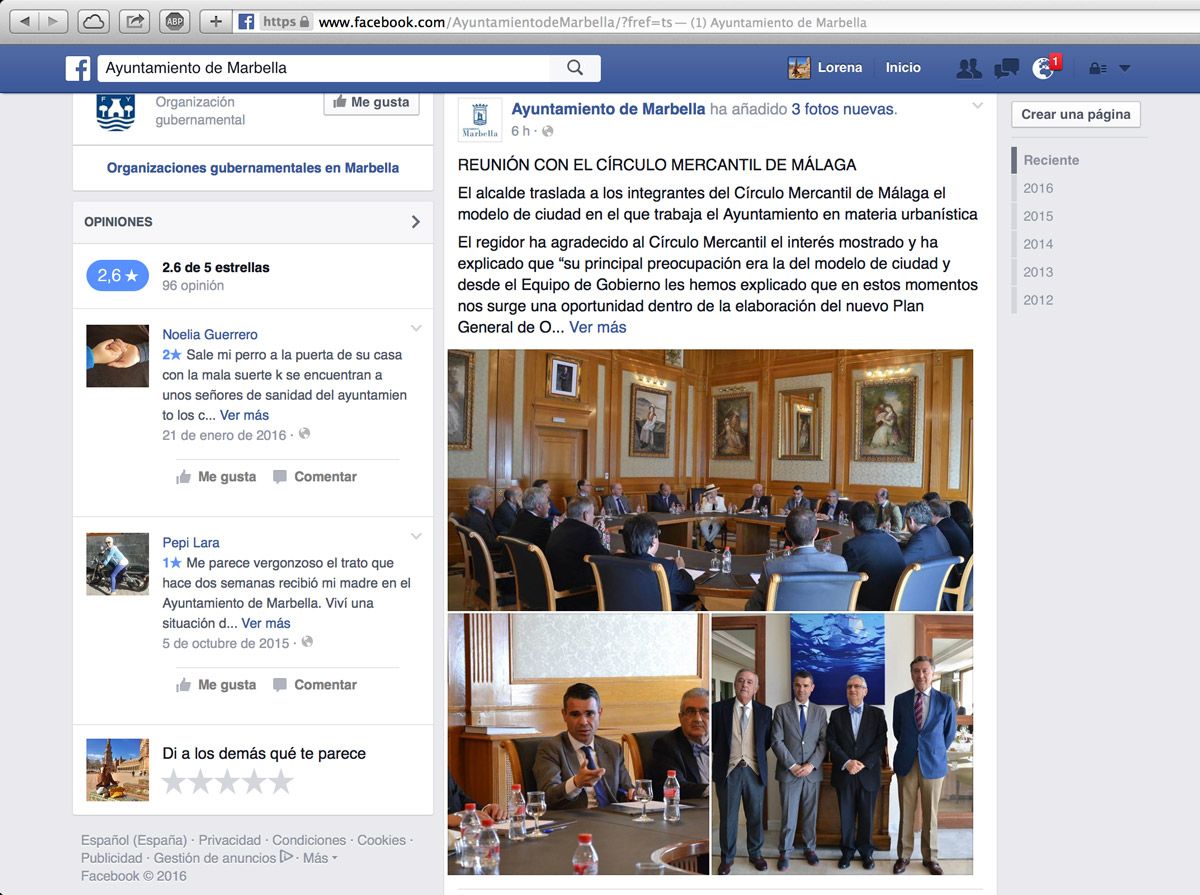Expand the Opiniones section chevron
This screenshot has width=1200, height=895.
pyautogui.click(x=416, y=222)
